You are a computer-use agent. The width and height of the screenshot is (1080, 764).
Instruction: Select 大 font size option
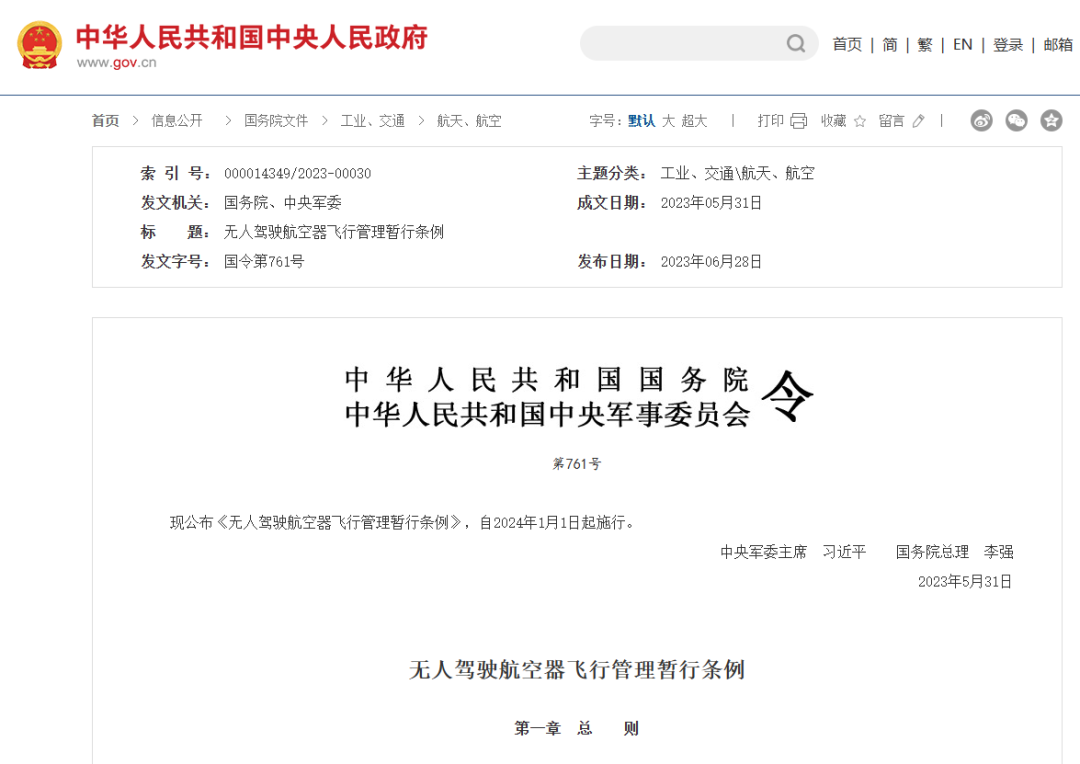click(x=668, y=121)
